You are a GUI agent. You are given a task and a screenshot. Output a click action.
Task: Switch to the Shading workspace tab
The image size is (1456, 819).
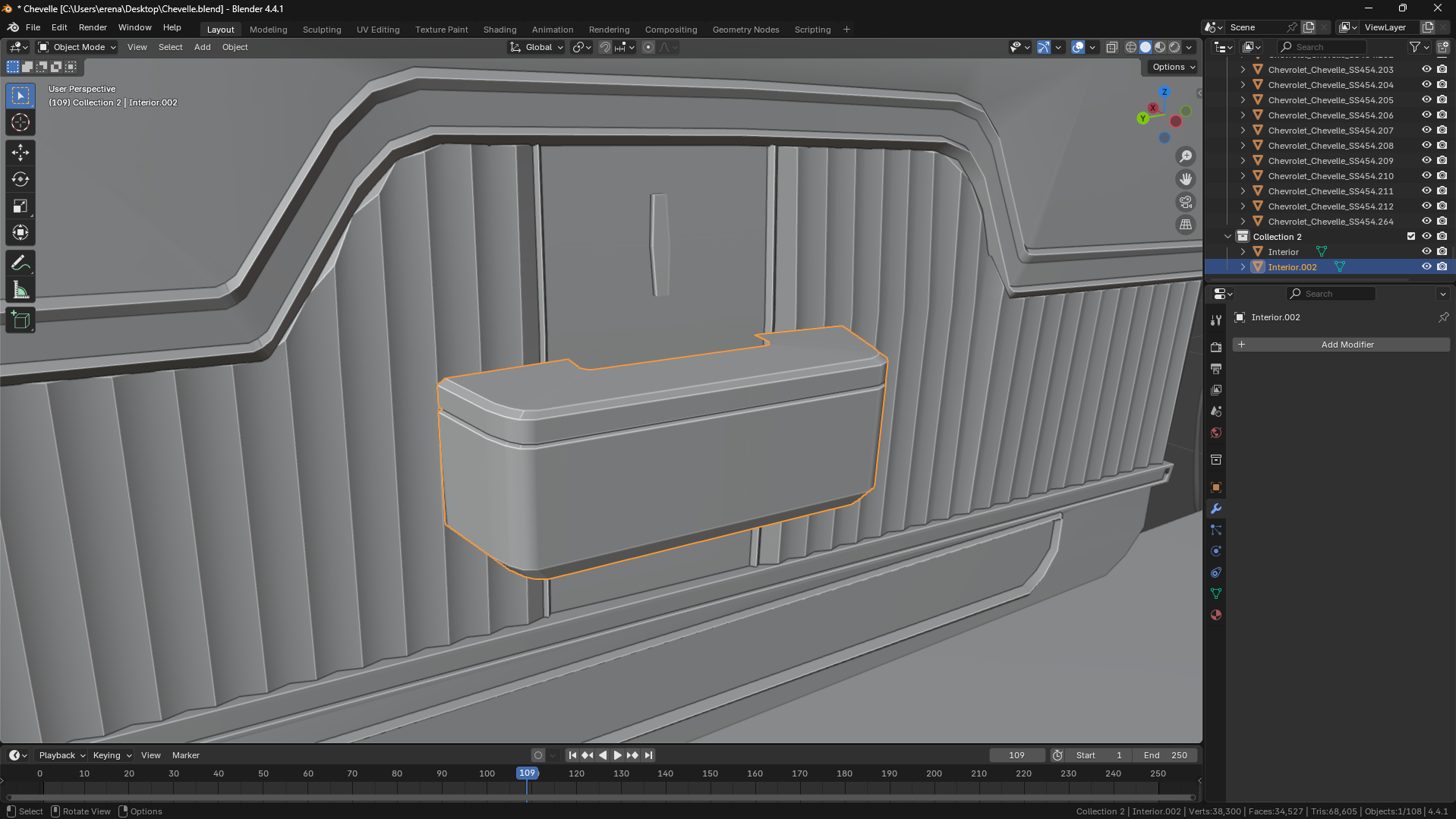point(500,30)
